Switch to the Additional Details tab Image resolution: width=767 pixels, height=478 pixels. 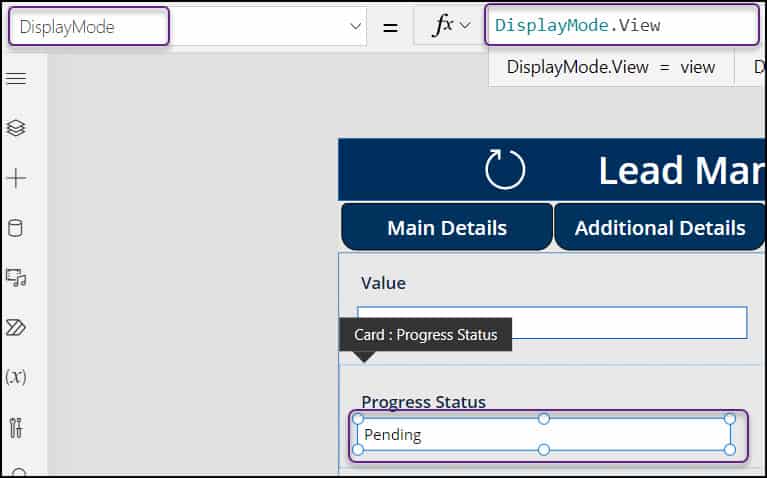click(660, 228)
